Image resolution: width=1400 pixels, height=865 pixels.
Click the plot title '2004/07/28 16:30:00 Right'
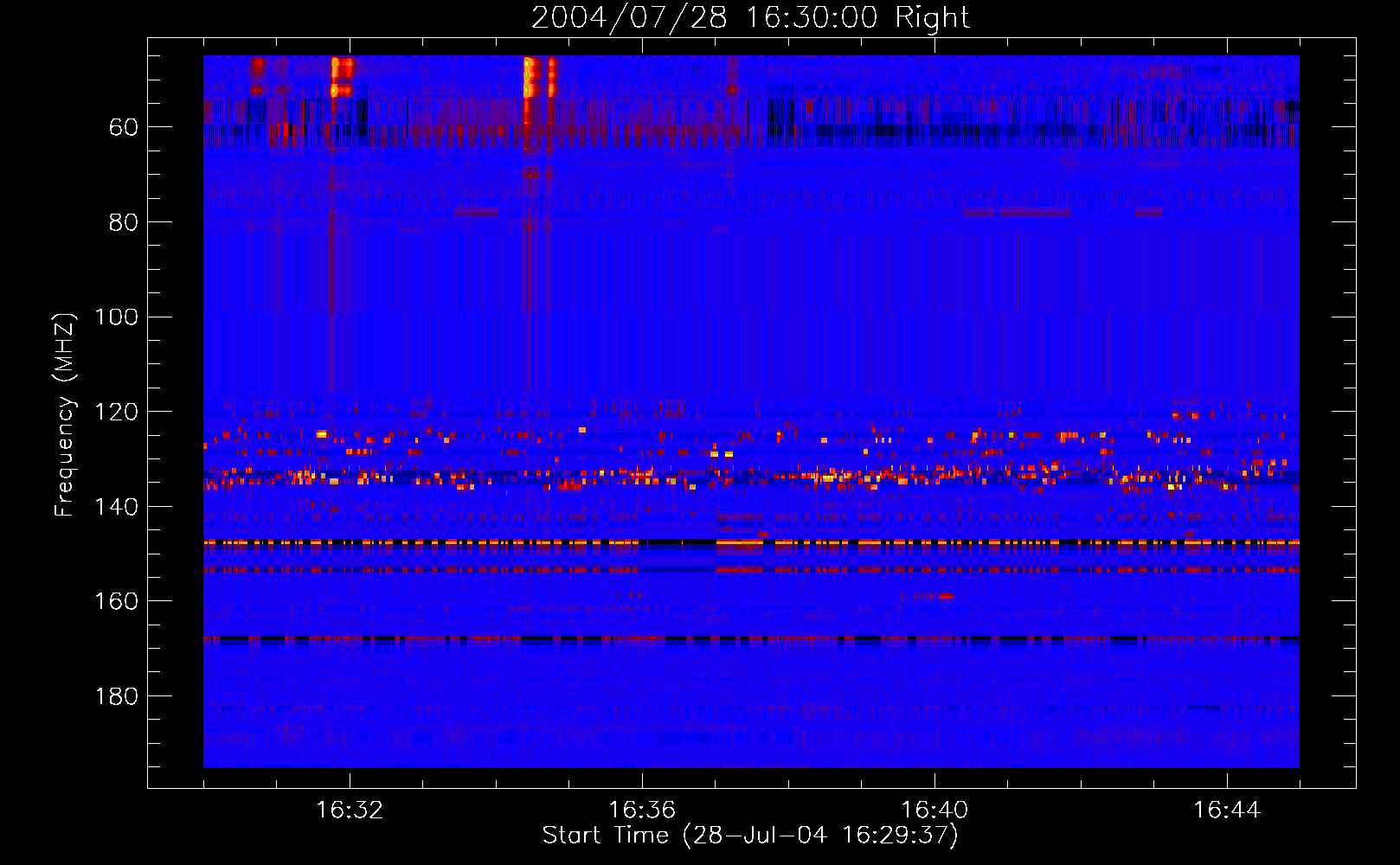(x=750, y=17)
